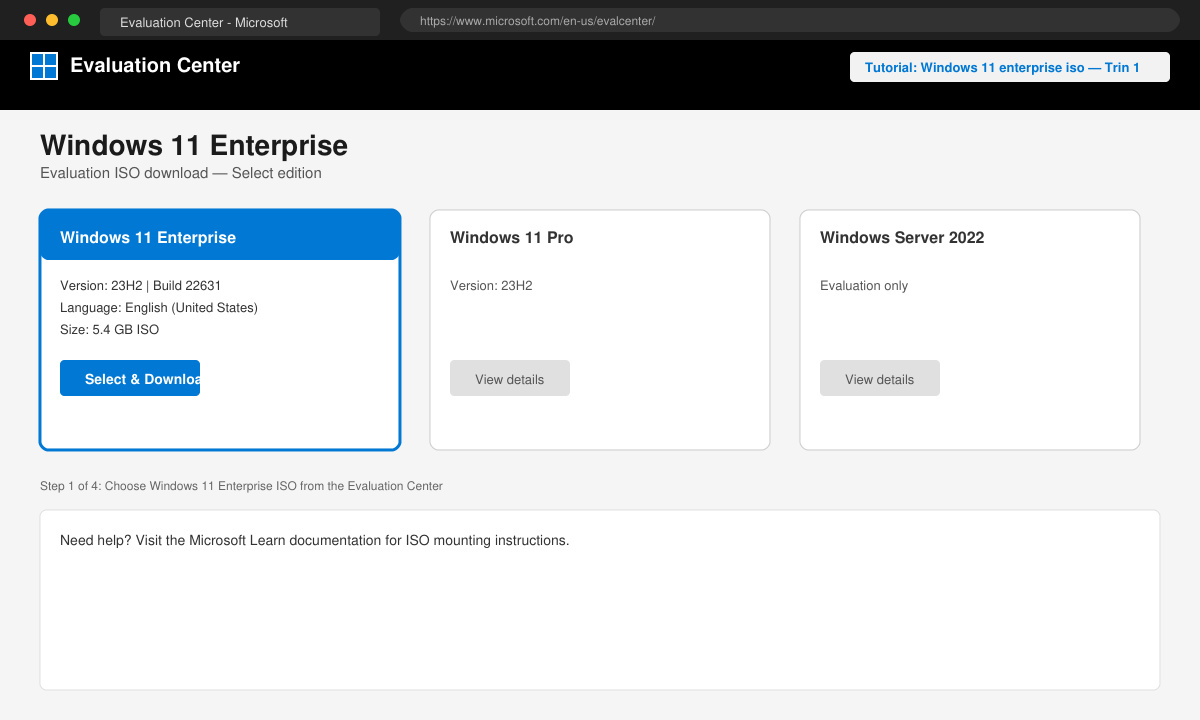Screen dimensions: 1200x720
Task: Click the Size: 5.4 GB ISO text
Action: 110,330
